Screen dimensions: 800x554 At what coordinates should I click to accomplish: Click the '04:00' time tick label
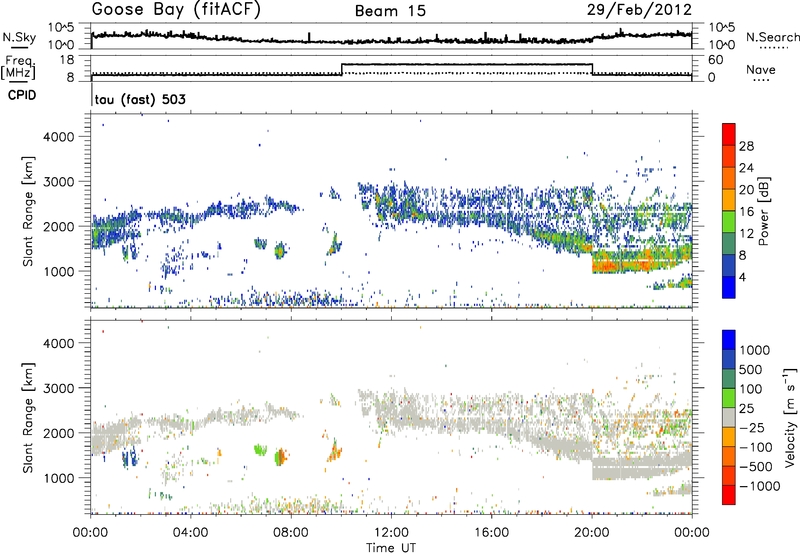(x=190, y=533)
